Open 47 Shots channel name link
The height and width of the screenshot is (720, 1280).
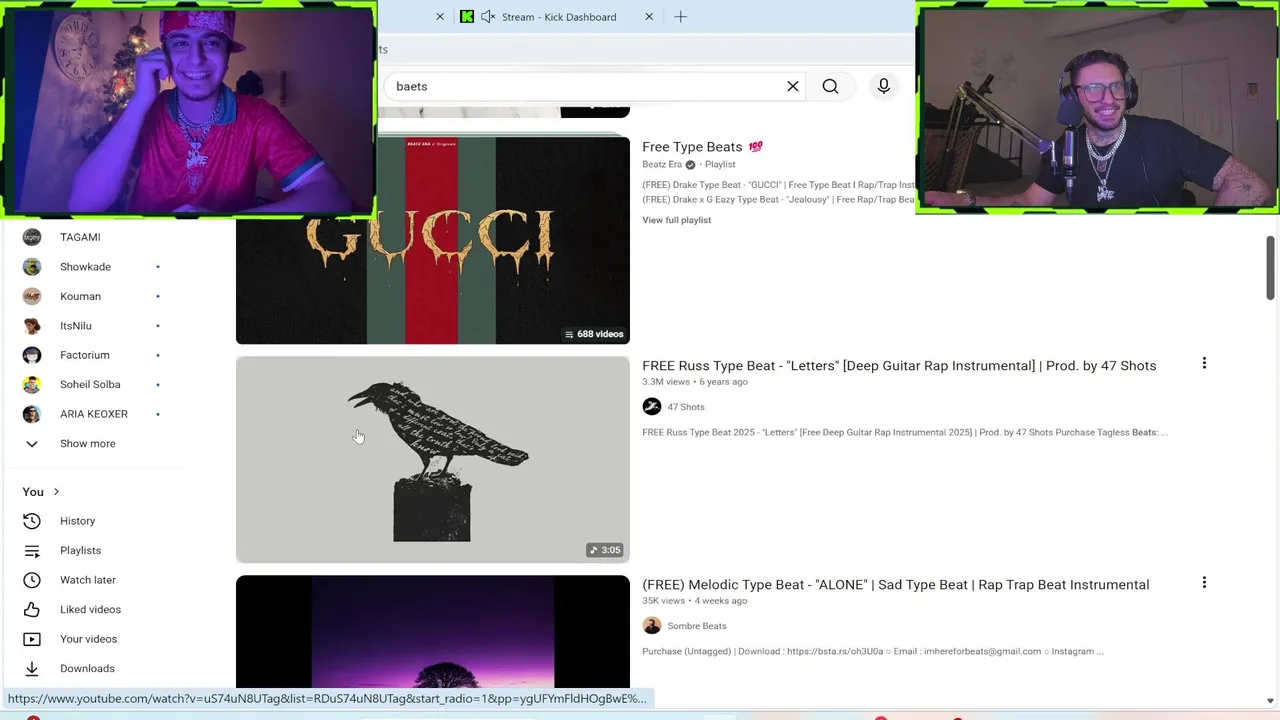(x=686, y=407)
